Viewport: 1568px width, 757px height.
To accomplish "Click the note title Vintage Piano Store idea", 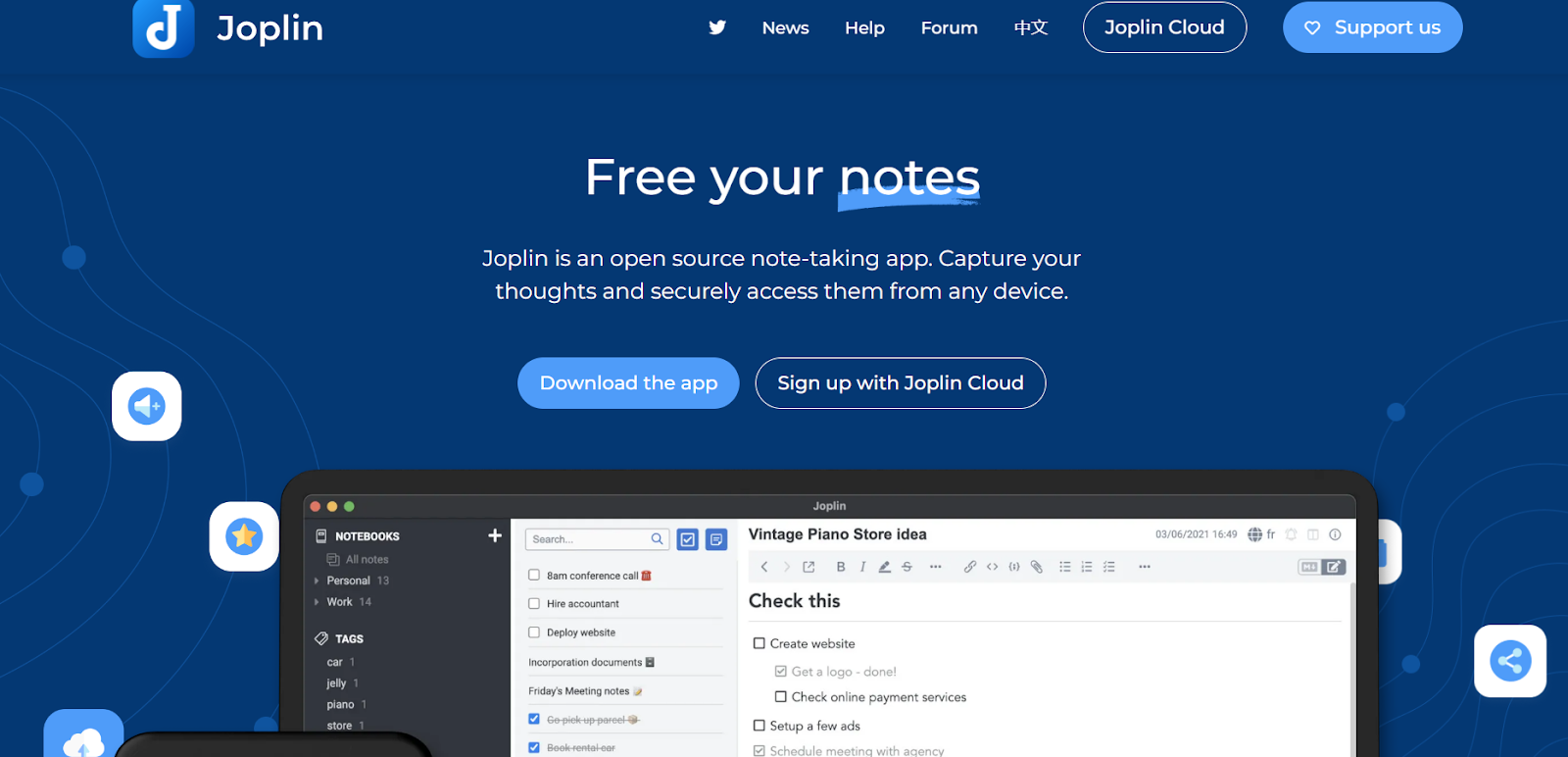I will tap(838, 534).
